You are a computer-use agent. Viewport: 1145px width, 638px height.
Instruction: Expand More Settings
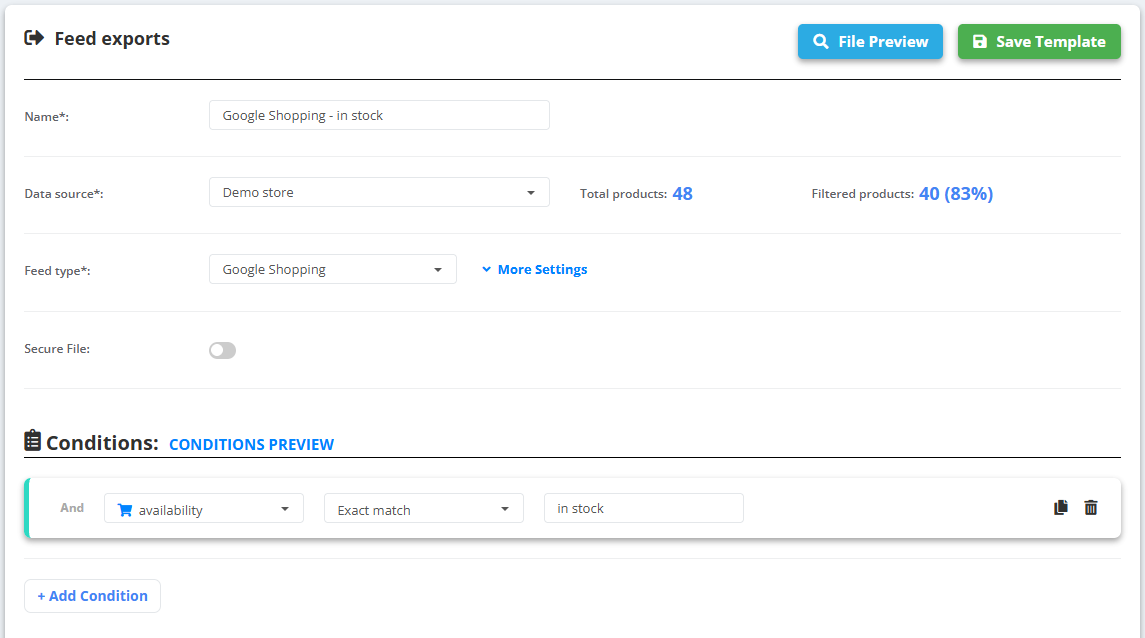click(535, 269)
